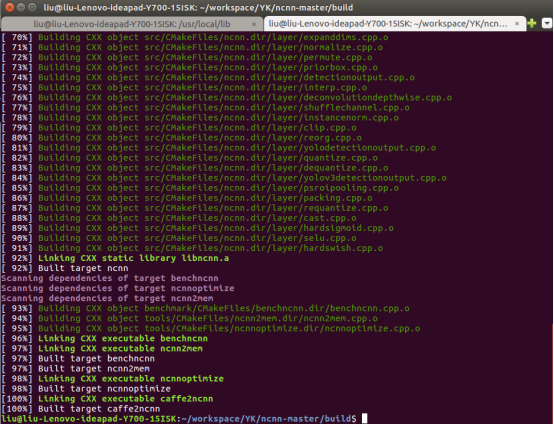Click 'Linking CXX executable caffe2ncnn' line
This screenshot has height=424, width=554.
[x=107, y=399]
